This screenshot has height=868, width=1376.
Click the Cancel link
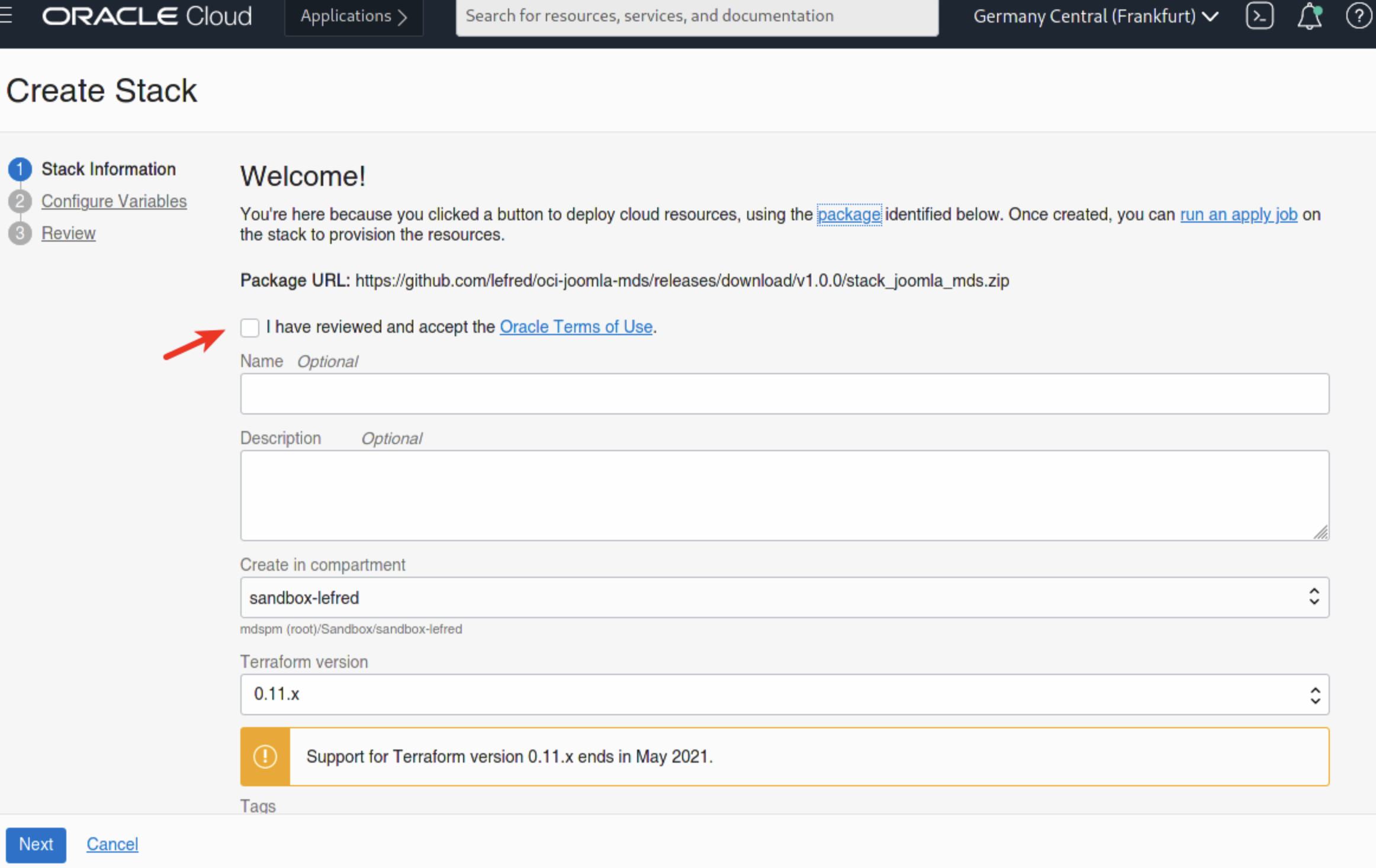pos(112,844)
